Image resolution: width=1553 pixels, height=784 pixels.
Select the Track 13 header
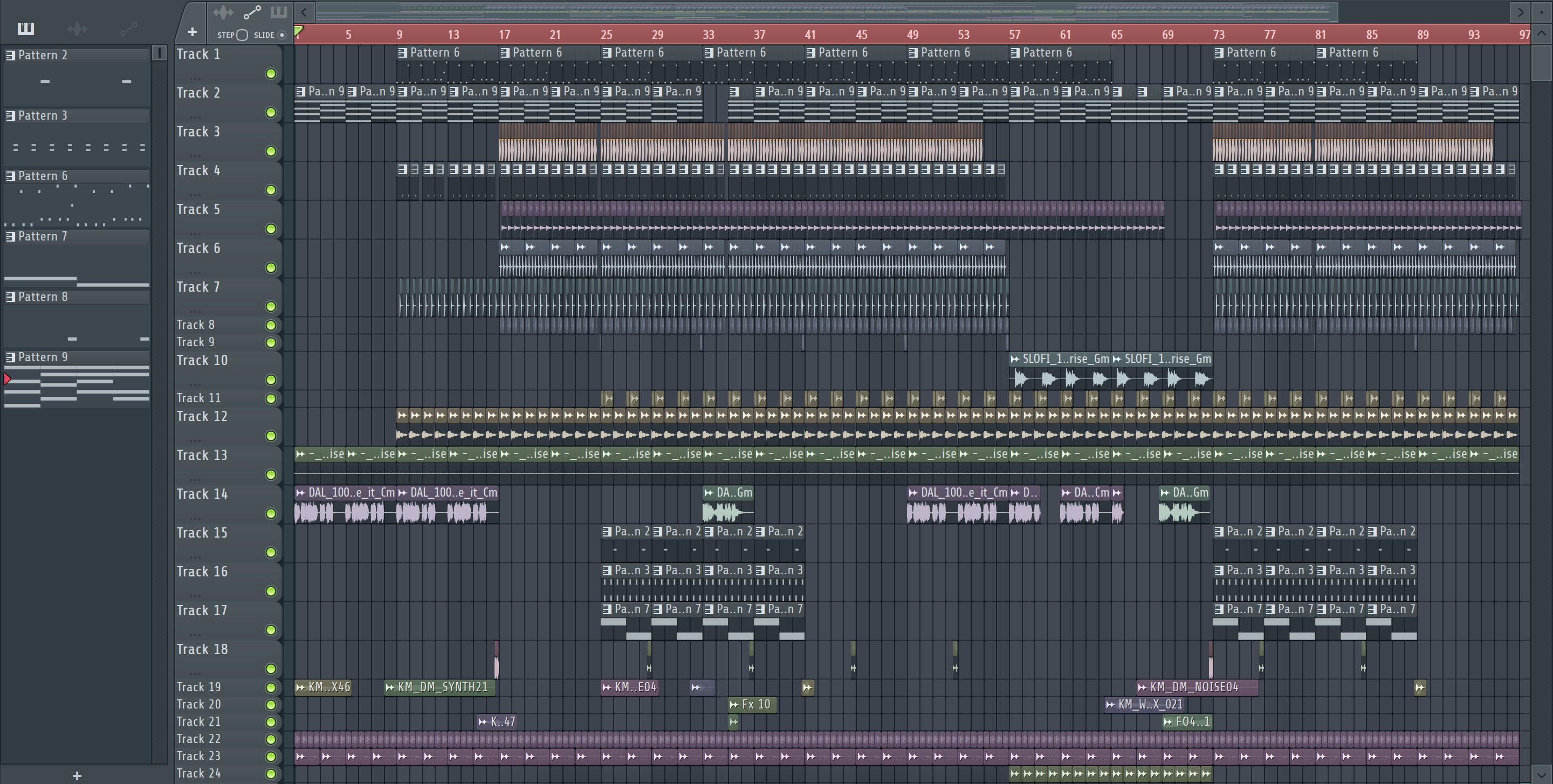229,465
